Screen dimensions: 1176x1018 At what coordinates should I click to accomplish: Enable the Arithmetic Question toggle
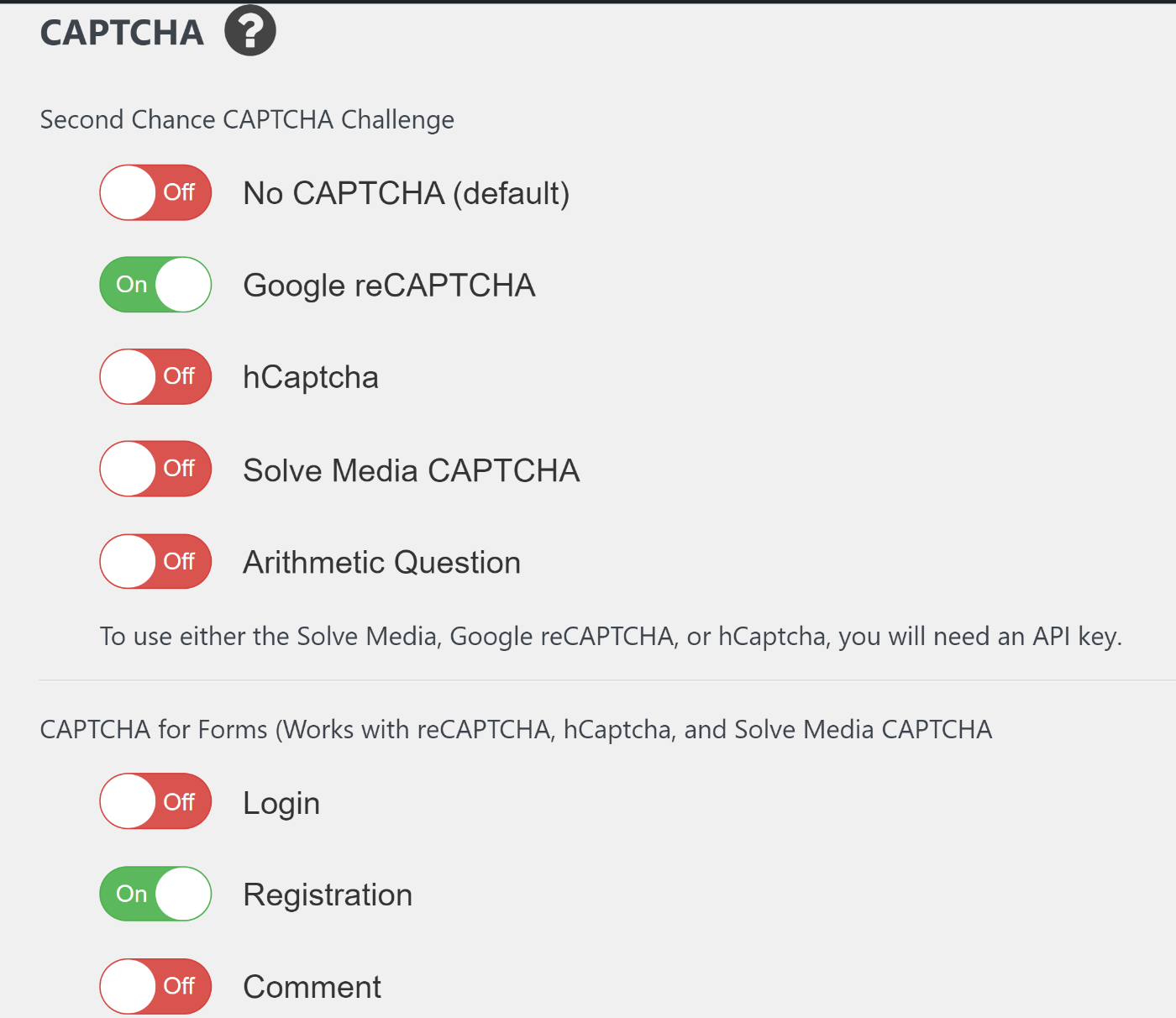(155, 561)
